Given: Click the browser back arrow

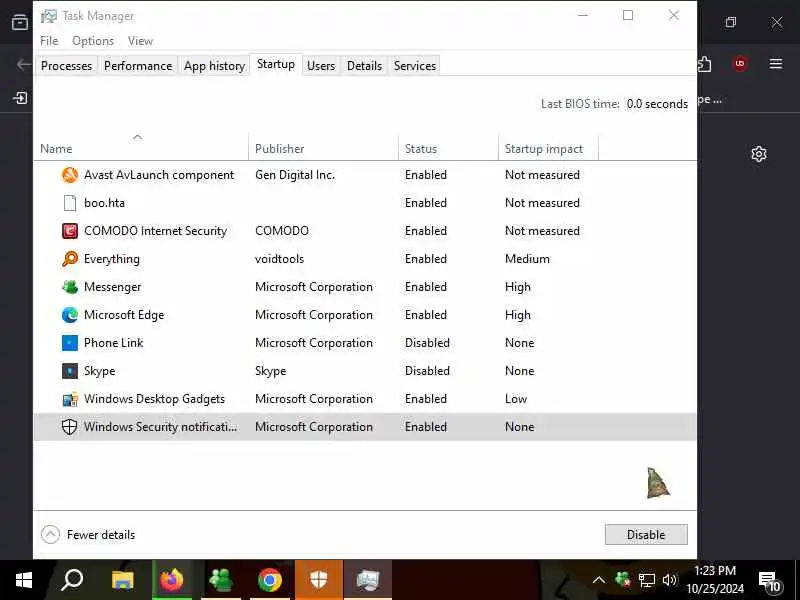Looking at the screenshot, I should pos(23,64).
